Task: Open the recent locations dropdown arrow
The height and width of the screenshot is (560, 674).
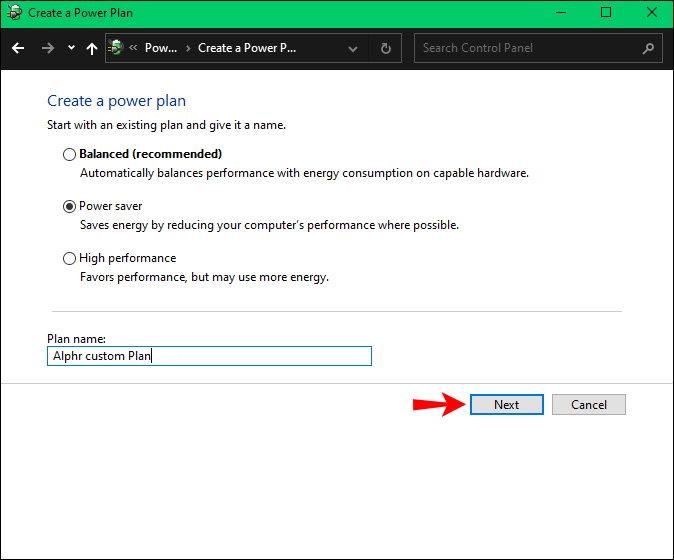Action: [71, 48]
